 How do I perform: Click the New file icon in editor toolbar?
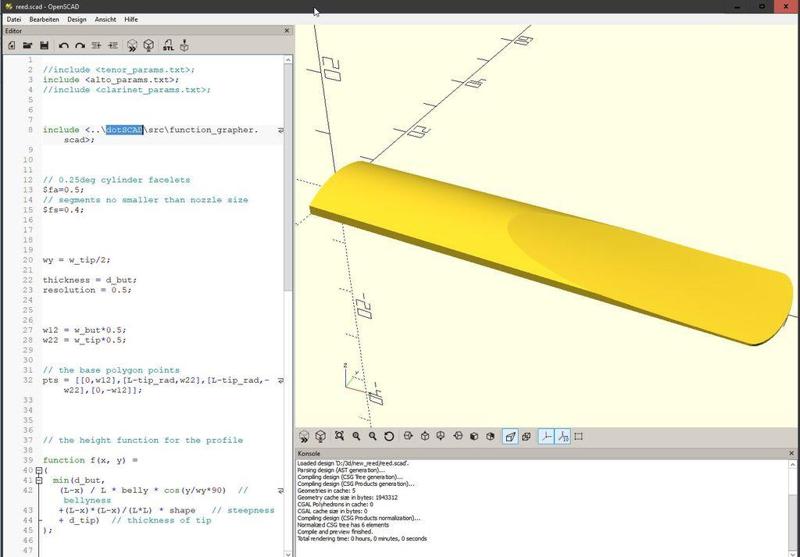point(11,46)
